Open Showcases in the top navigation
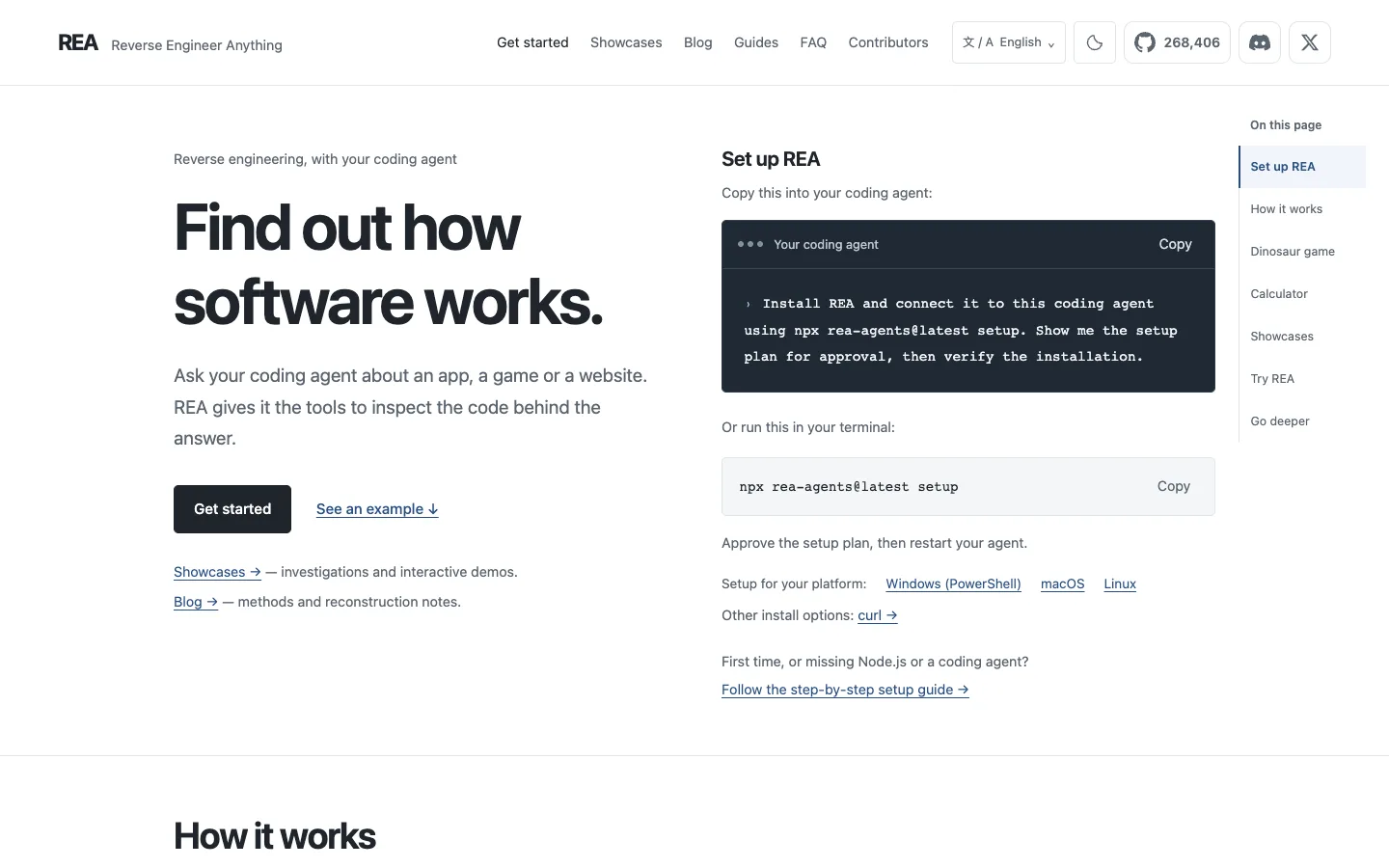Viewport: 1389px width, 868px height. click(x=626, y=42)
